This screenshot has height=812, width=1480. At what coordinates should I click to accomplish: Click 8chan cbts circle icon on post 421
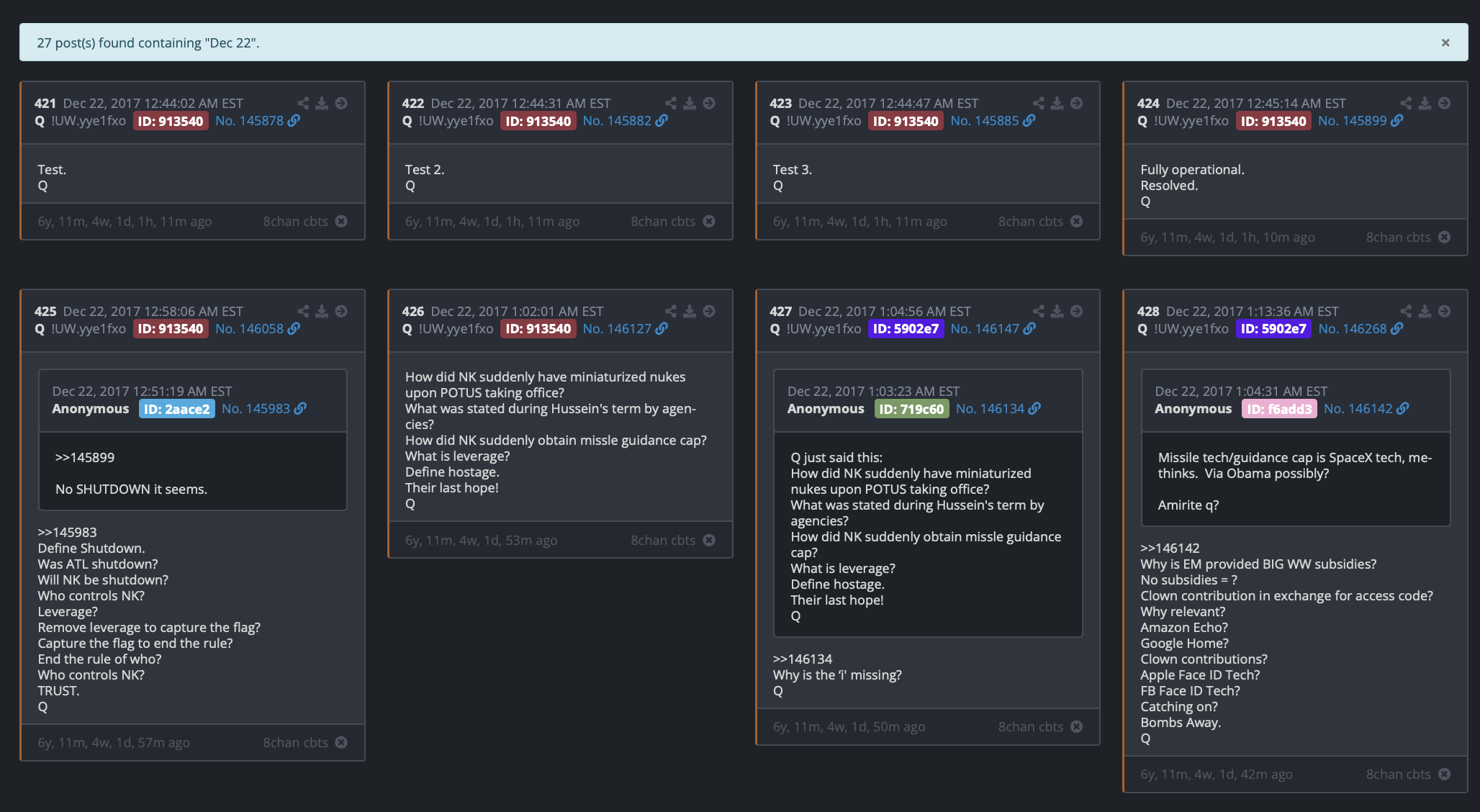341,222
